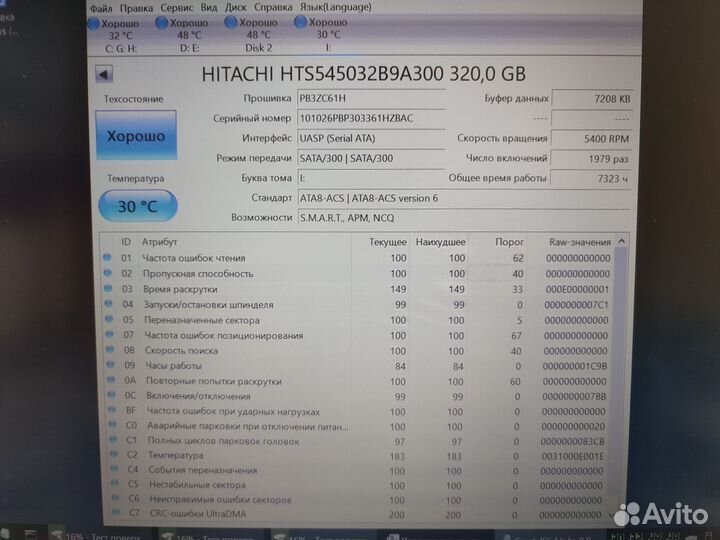This screenshot has height=540, width=720.
Task: Click the rotation speed 5400 RPM value
Action: (591, 139)
